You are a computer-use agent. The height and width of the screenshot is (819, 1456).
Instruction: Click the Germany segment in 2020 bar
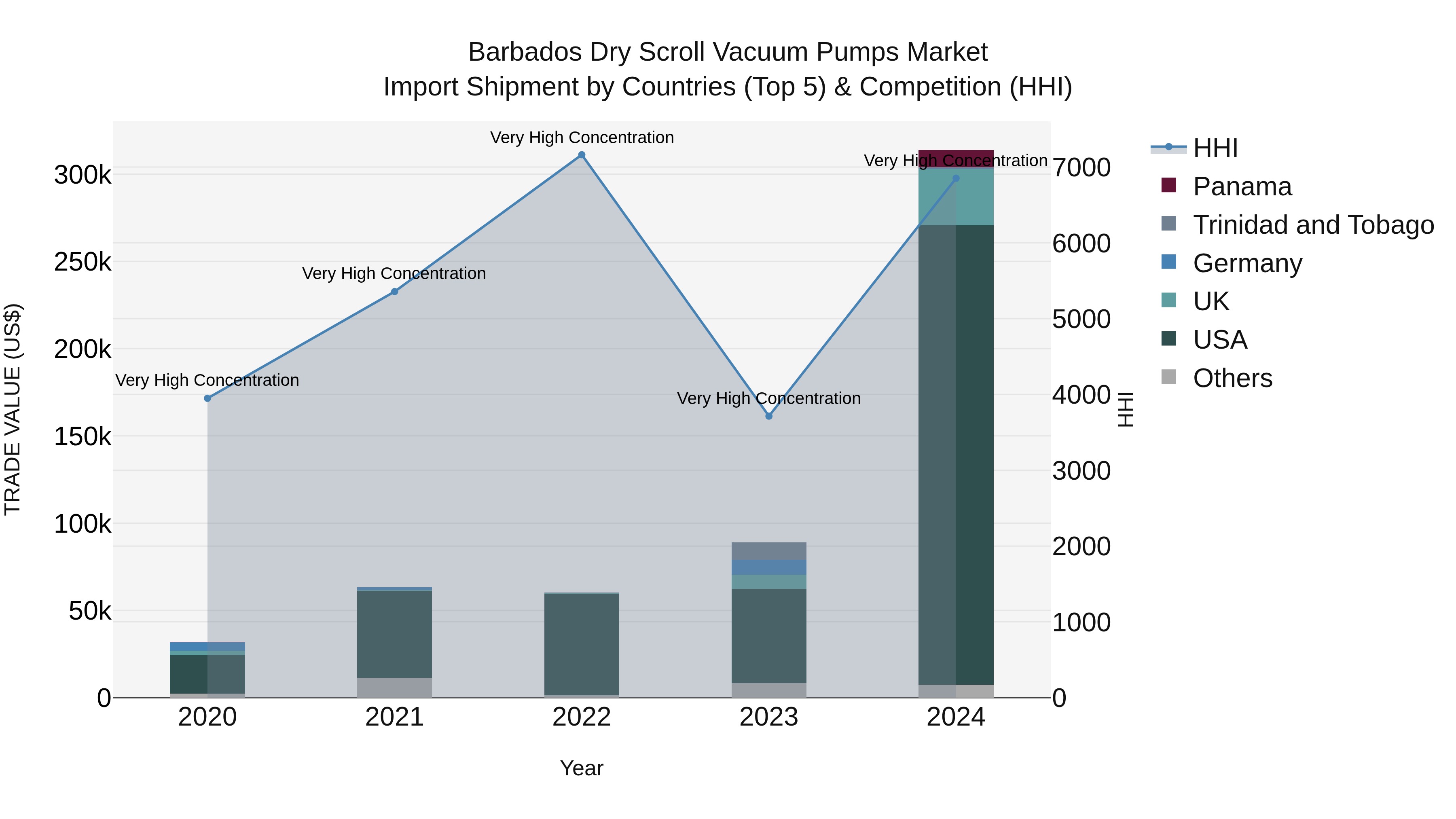[x=207, y=647]
